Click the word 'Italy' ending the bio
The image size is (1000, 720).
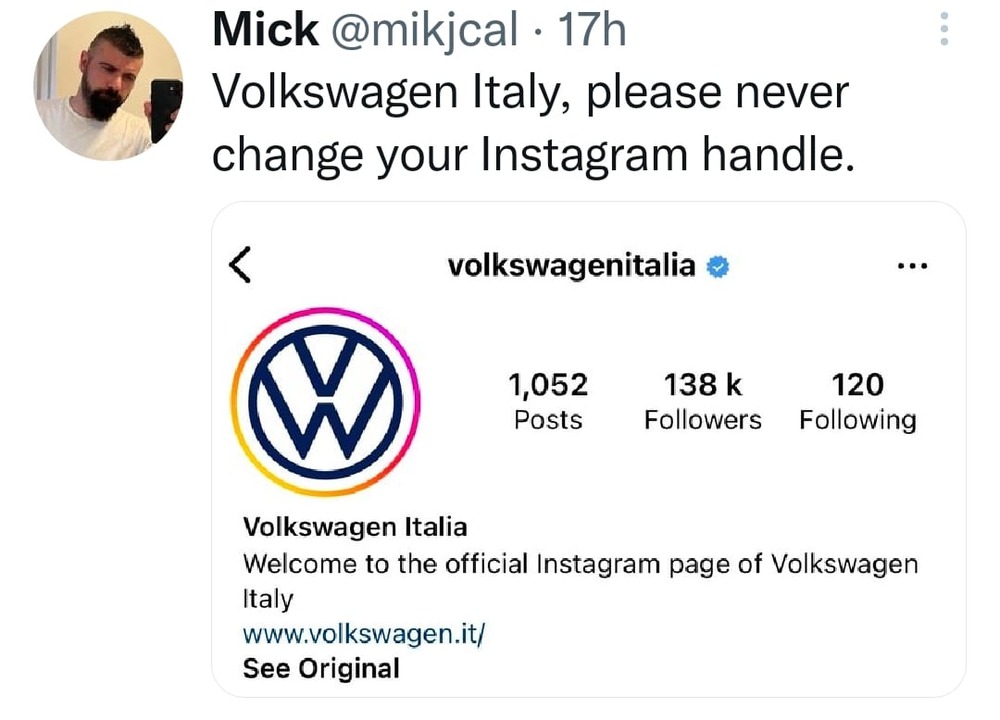click(268, 599)
